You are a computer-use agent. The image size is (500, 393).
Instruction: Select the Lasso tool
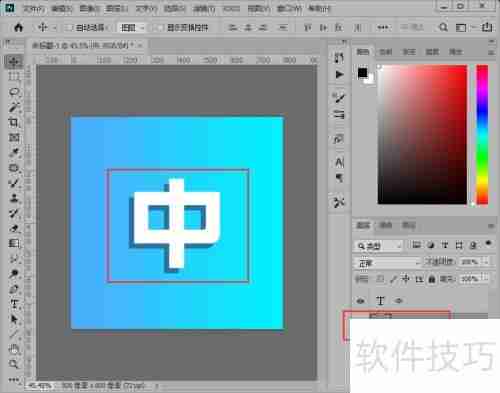tap(14, 92)
